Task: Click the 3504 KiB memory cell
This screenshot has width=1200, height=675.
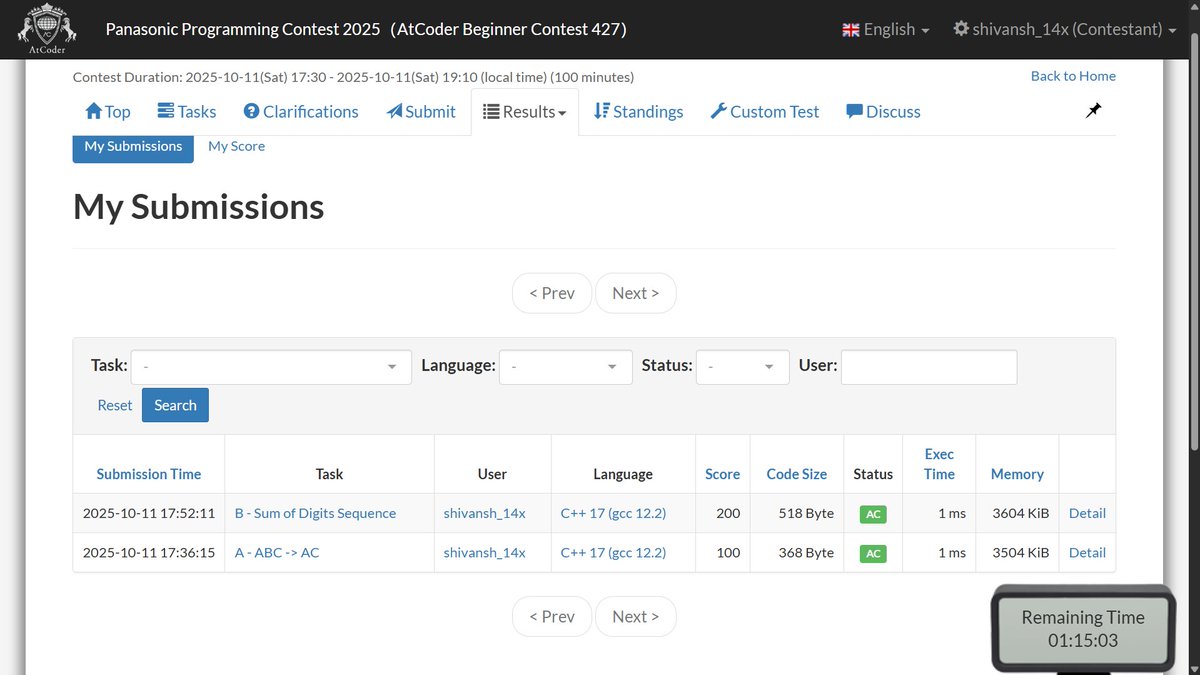Action: click(1021, 552)
